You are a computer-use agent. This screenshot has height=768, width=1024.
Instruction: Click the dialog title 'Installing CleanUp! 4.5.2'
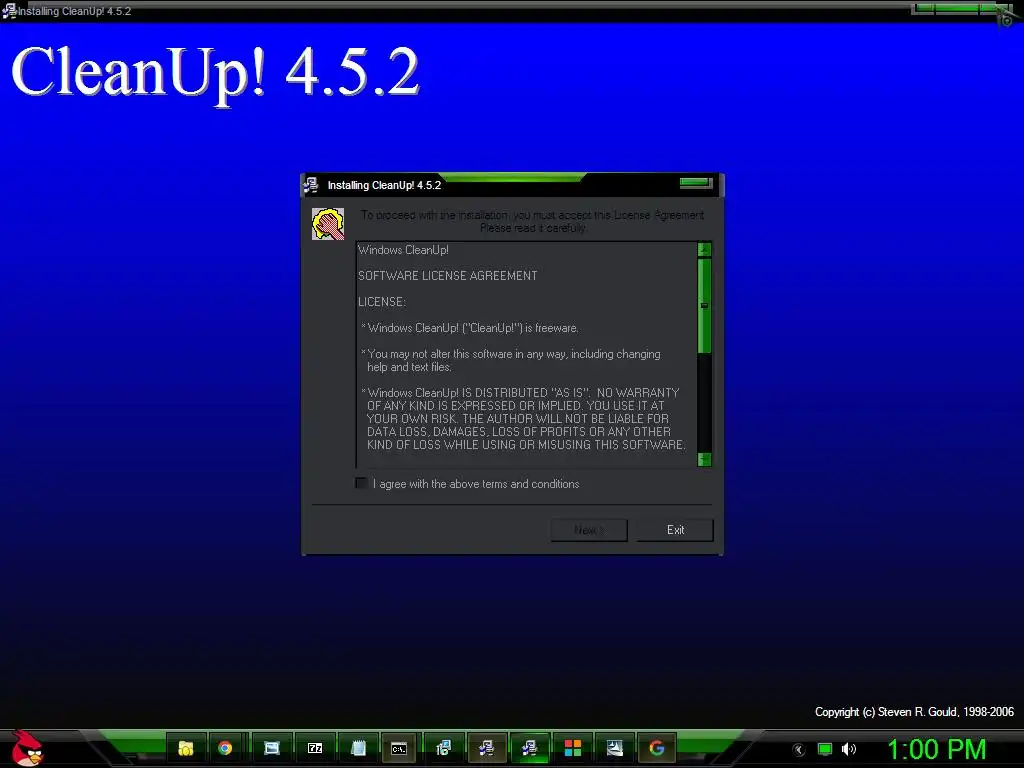point(384,185)
